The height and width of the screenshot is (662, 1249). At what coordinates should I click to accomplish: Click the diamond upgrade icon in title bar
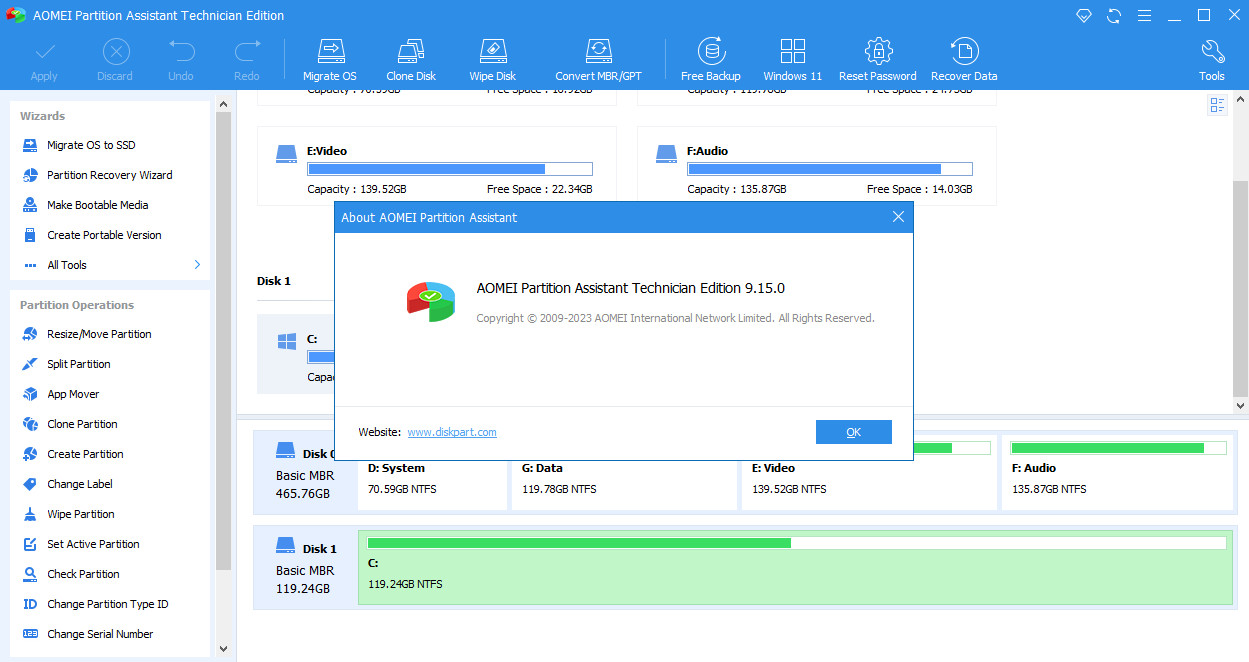point(1084,15)
